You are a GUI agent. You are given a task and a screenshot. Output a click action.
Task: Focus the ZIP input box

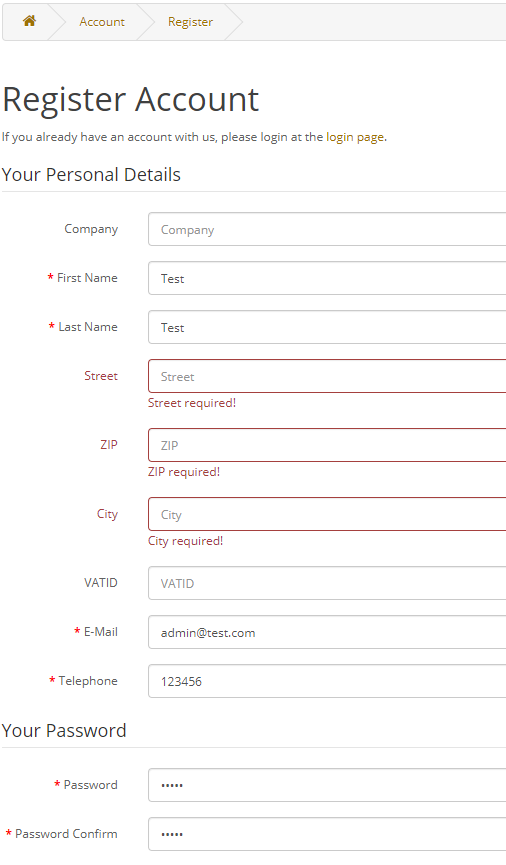click(x=327, y=445)
